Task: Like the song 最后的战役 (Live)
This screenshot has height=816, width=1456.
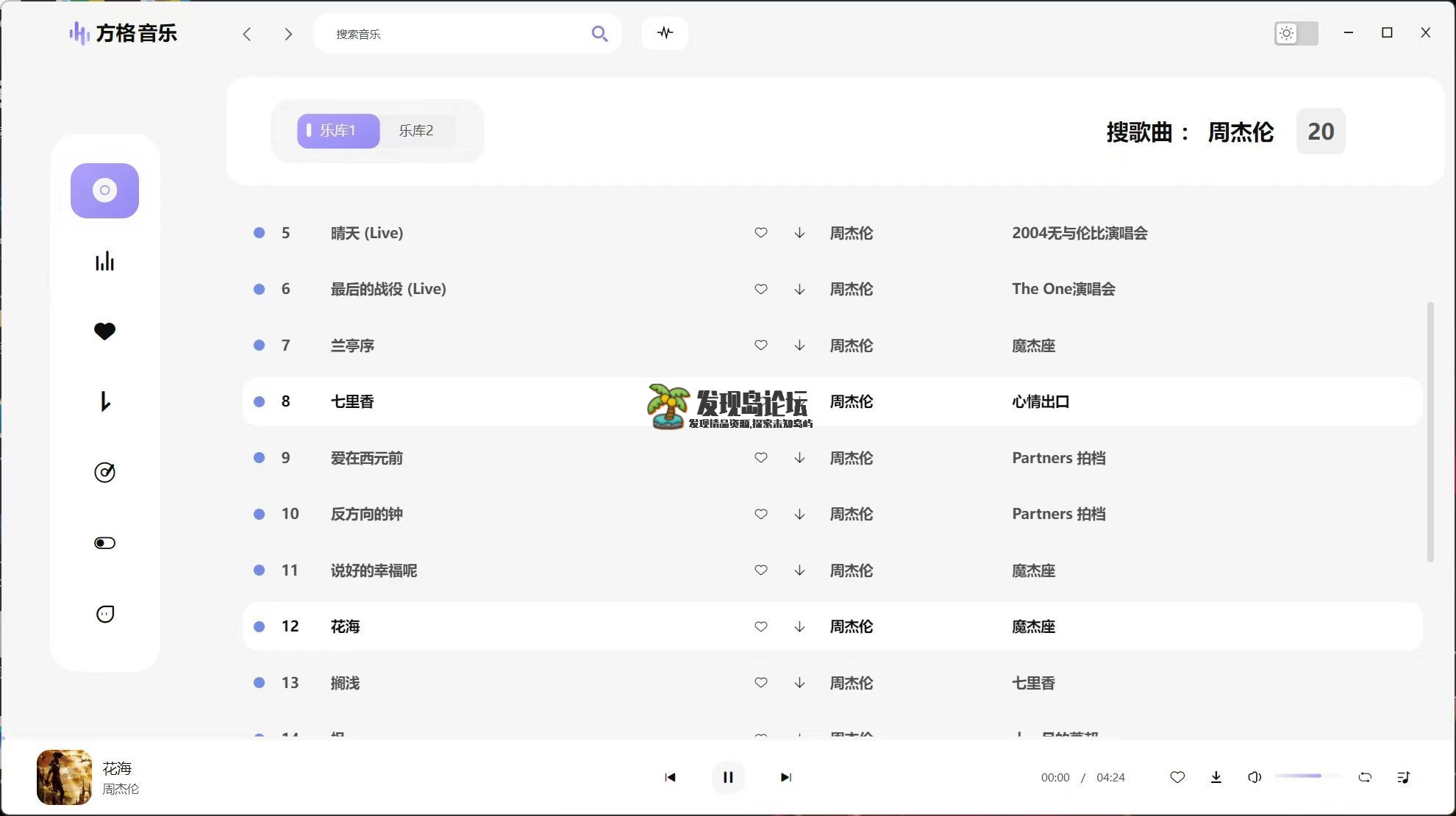Action: click(761, 289)
